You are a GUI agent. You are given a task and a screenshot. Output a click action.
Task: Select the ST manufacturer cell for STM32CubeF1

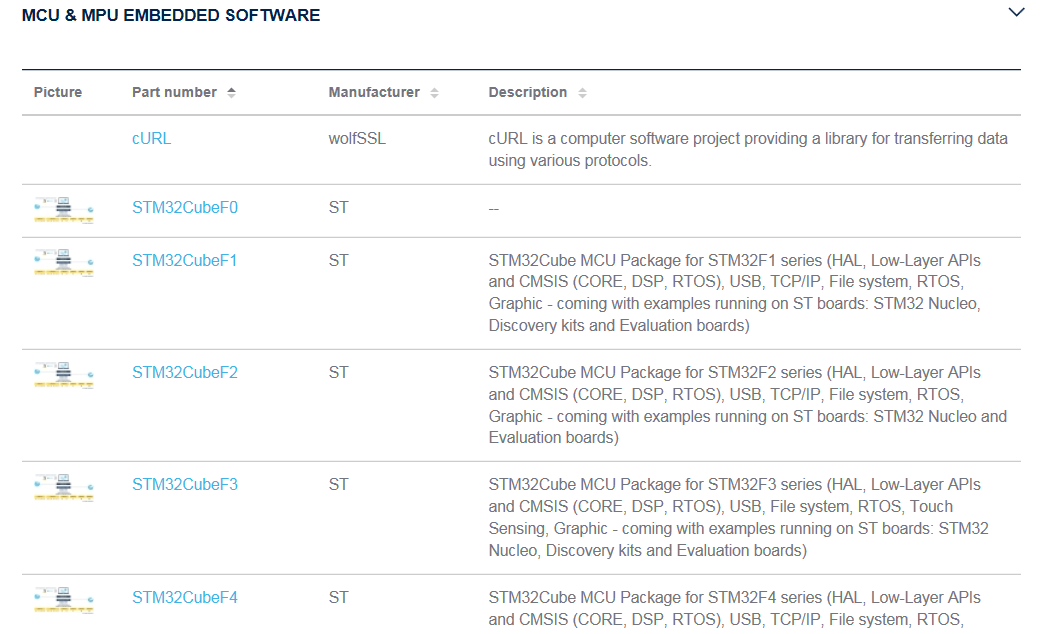click(x=338, y=260)
